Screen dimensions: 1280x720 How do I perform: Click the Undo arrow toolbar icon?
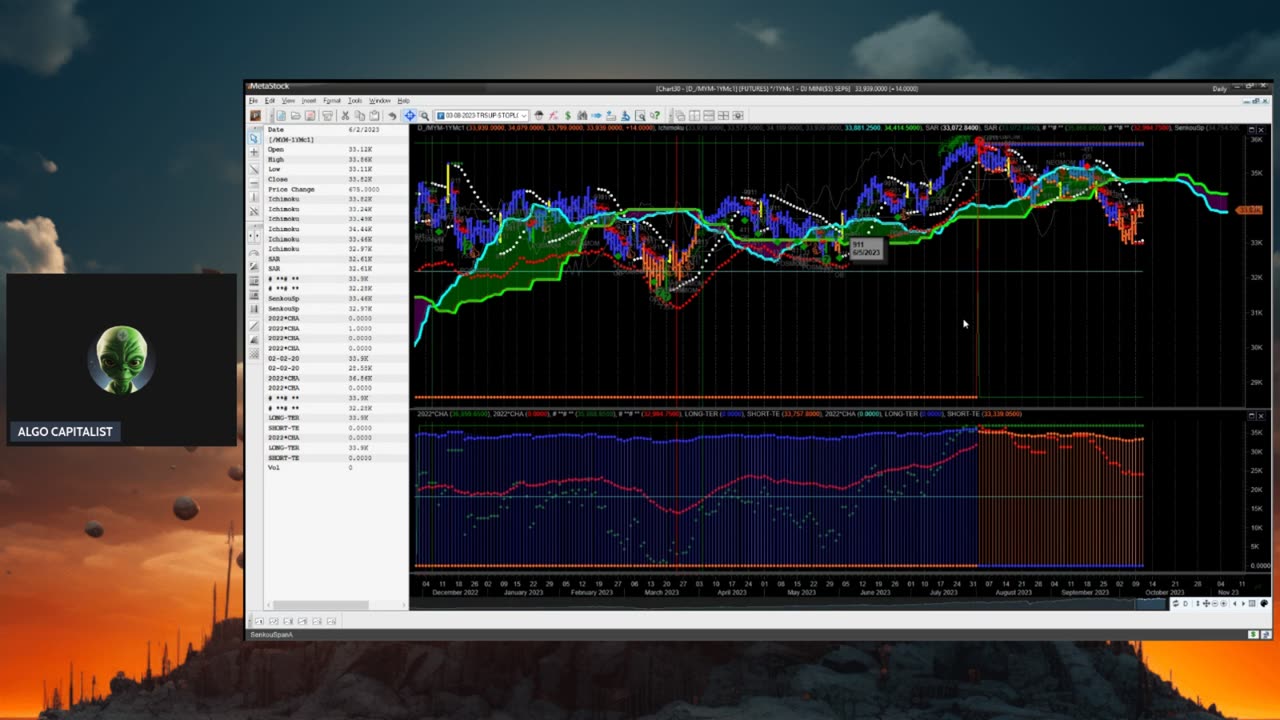(x=392, y=115)
